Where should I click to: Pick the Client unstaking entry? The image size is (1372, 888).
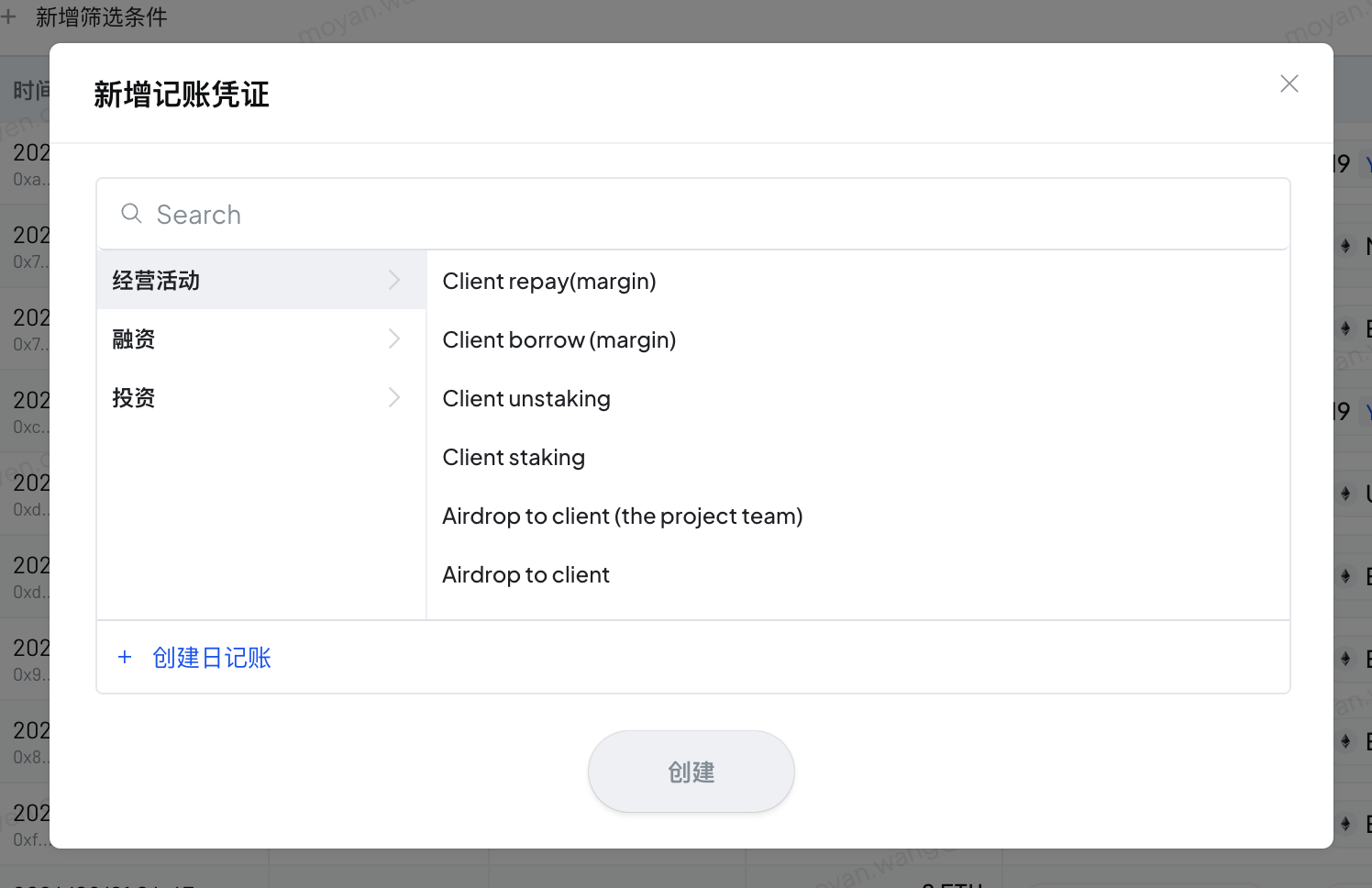point(526,399)
